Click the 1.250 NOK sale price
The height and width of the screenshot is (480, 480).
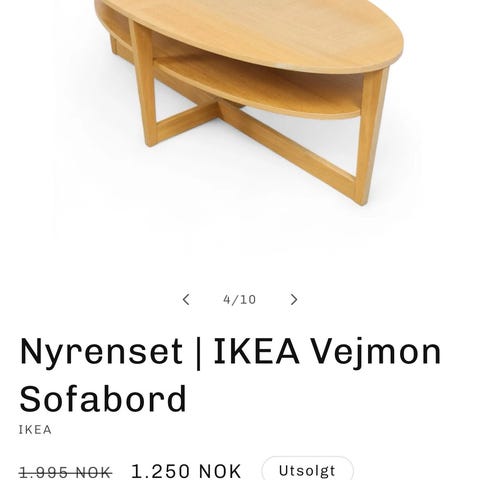pos(186,471)
